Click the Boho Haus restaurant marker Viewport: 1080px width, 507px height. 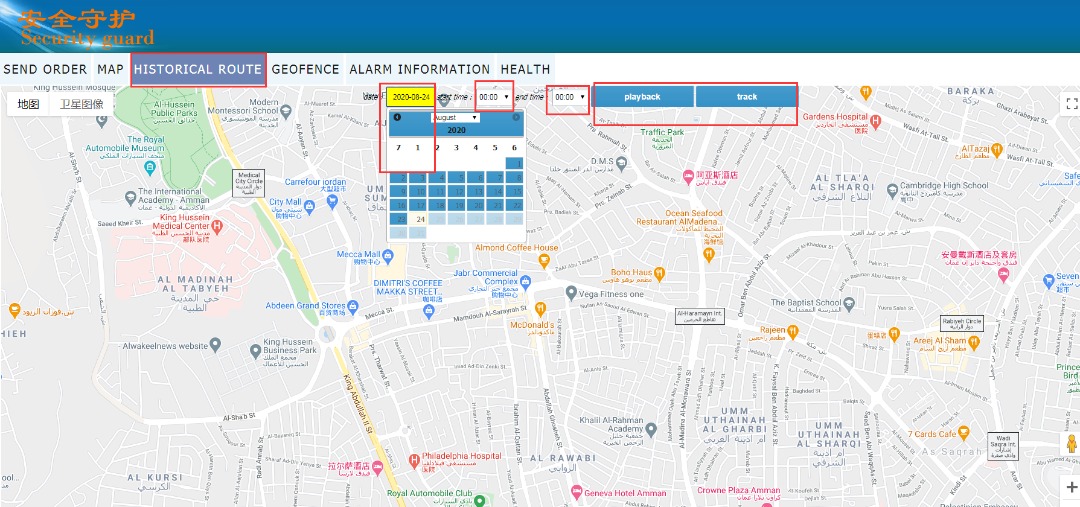click(659, 273)
